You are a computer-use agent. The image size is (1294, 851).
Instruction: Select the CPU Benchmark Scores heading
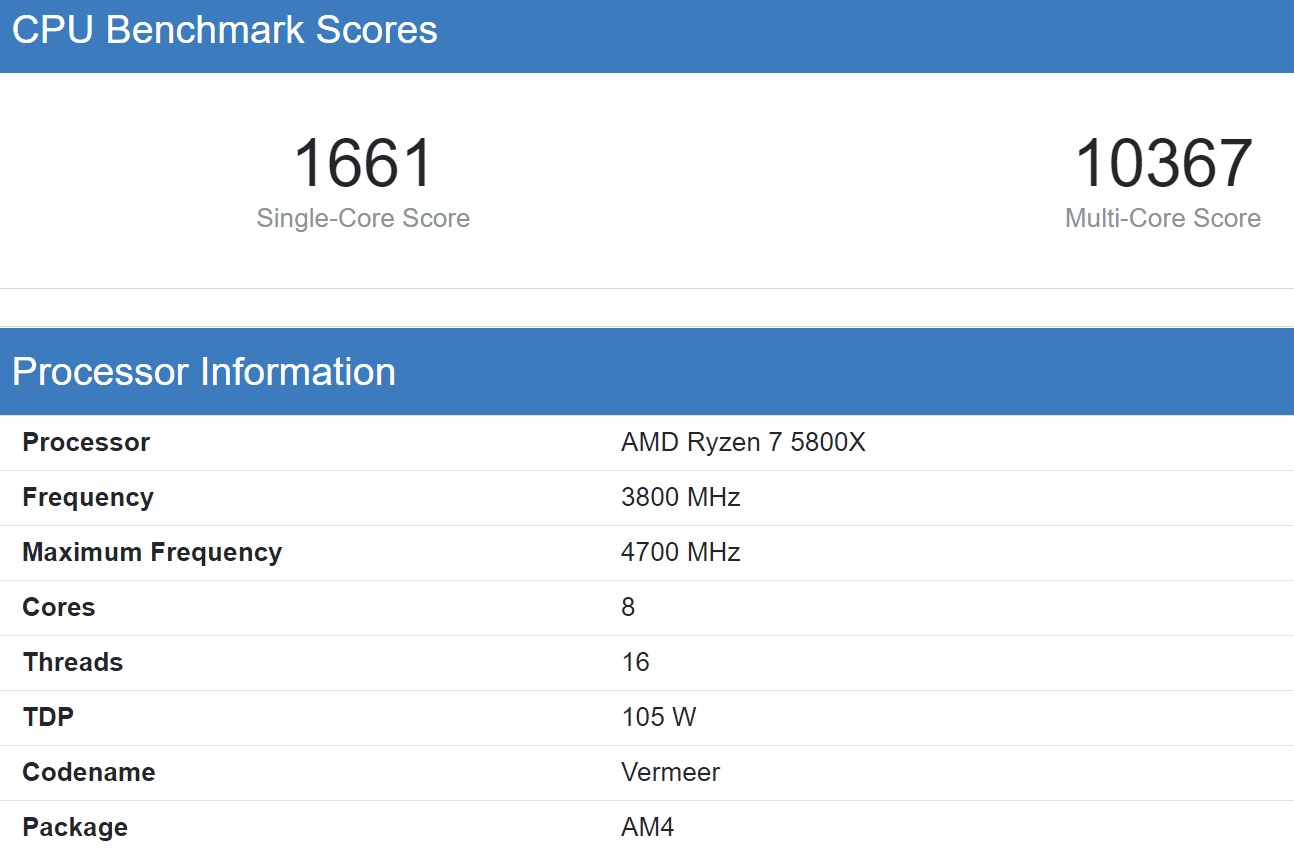[x=225, y=30]
